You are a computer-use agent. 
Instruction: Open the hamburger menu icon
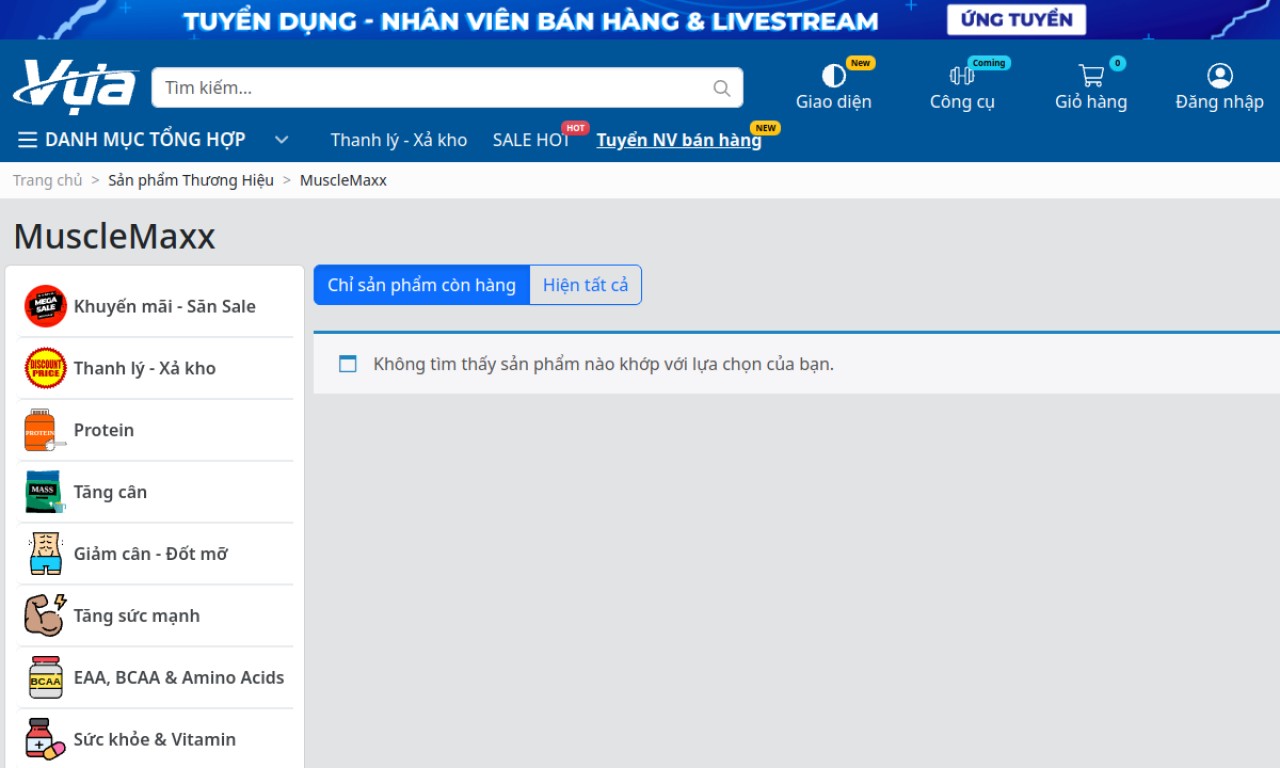[x=27, y=140]
